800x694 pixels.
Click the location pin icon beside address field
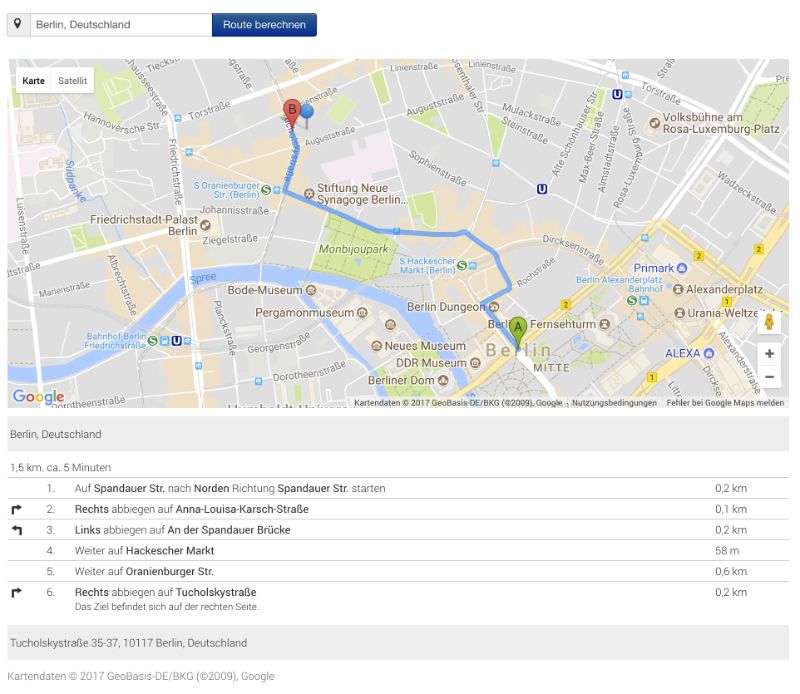[x=18, y=24]
